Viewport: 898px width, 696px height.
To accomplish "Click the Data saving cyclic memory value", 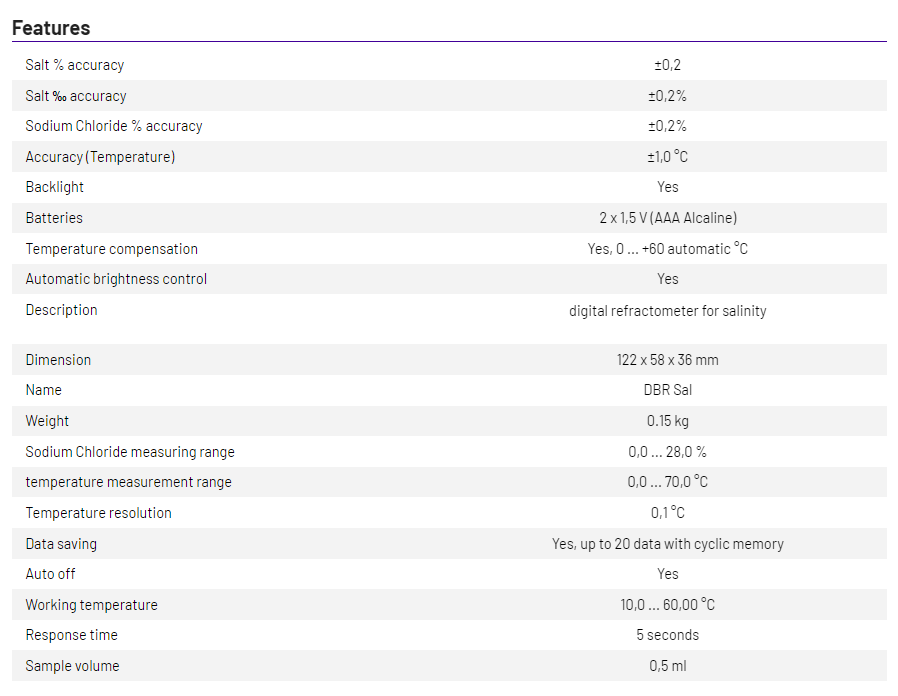I will [667, 544].
